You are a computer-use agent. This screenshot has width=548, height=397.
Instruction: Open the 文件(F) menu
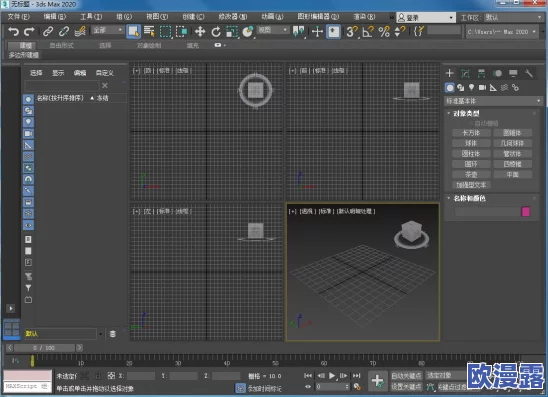(x=19, y=16)
